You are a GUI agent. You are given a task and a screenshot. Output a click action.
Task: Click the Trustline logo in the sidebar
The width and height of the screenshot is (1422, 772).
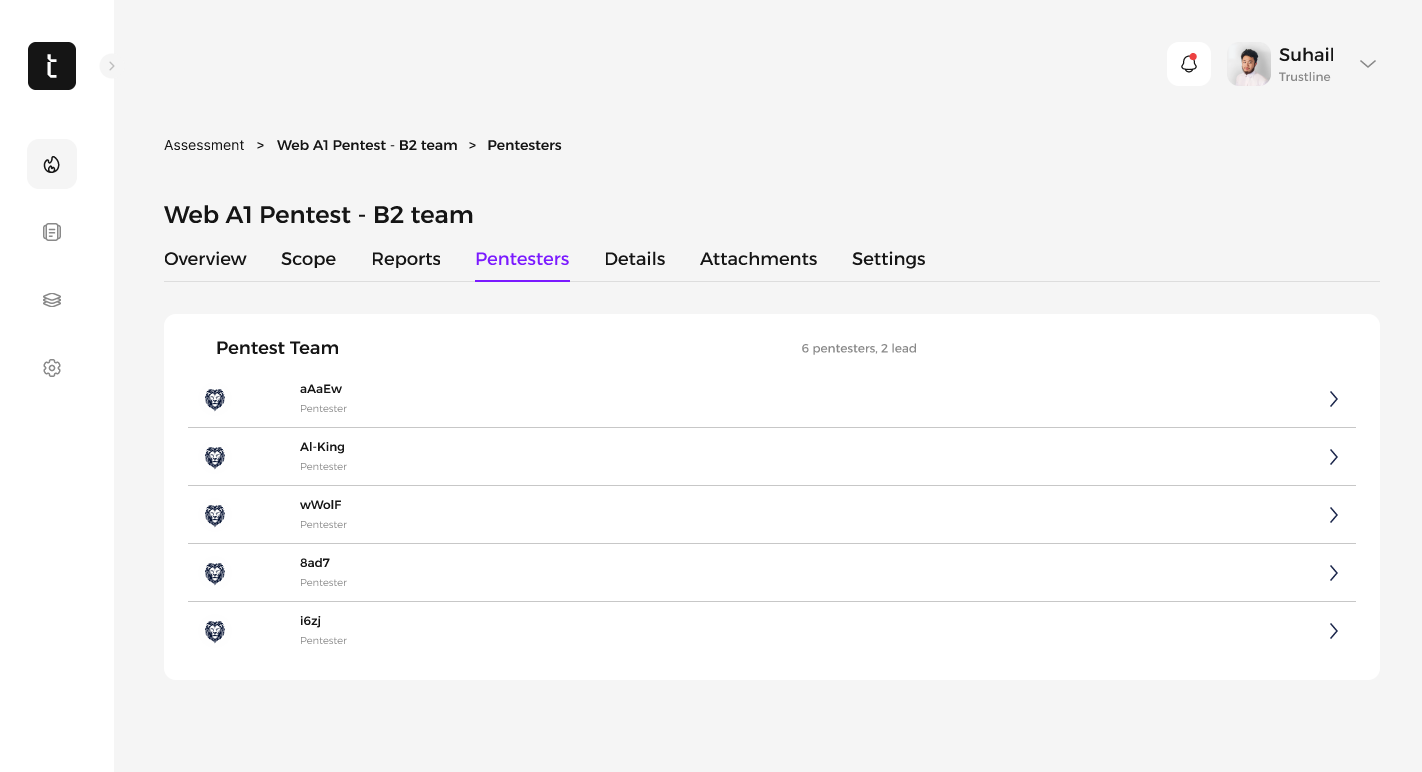point(52,66)
